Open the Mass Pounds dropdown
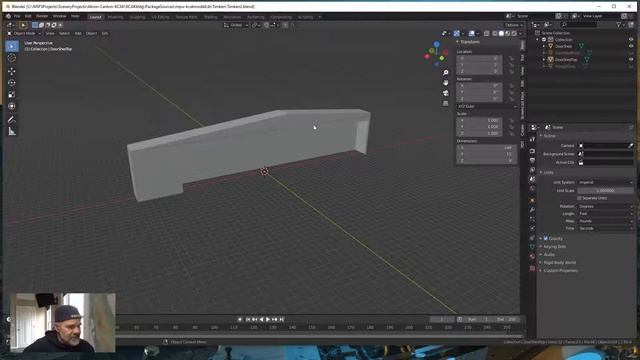640x360 pixels. [x=605, y=221]
